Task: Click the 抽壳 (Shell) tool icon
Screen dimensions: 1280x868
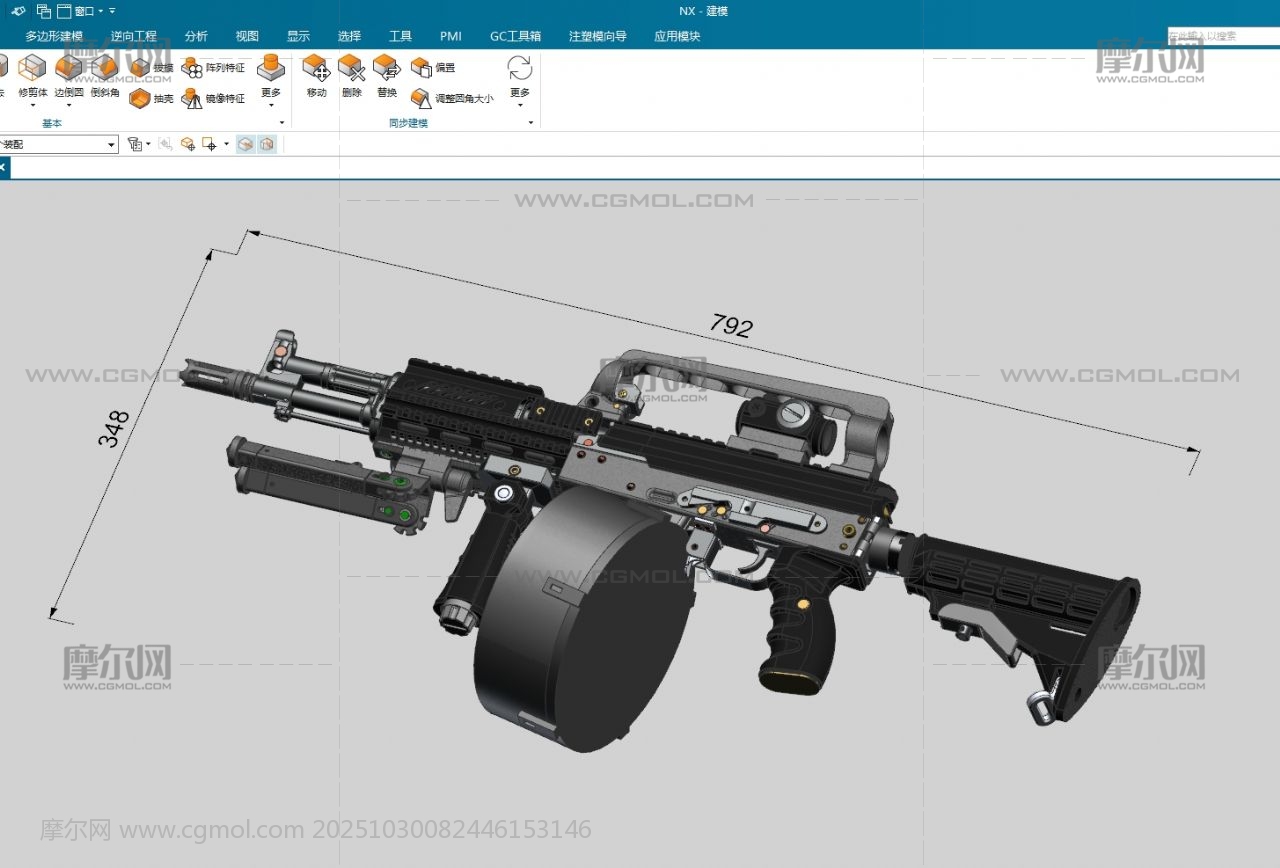Action: [x=140, y=99]
